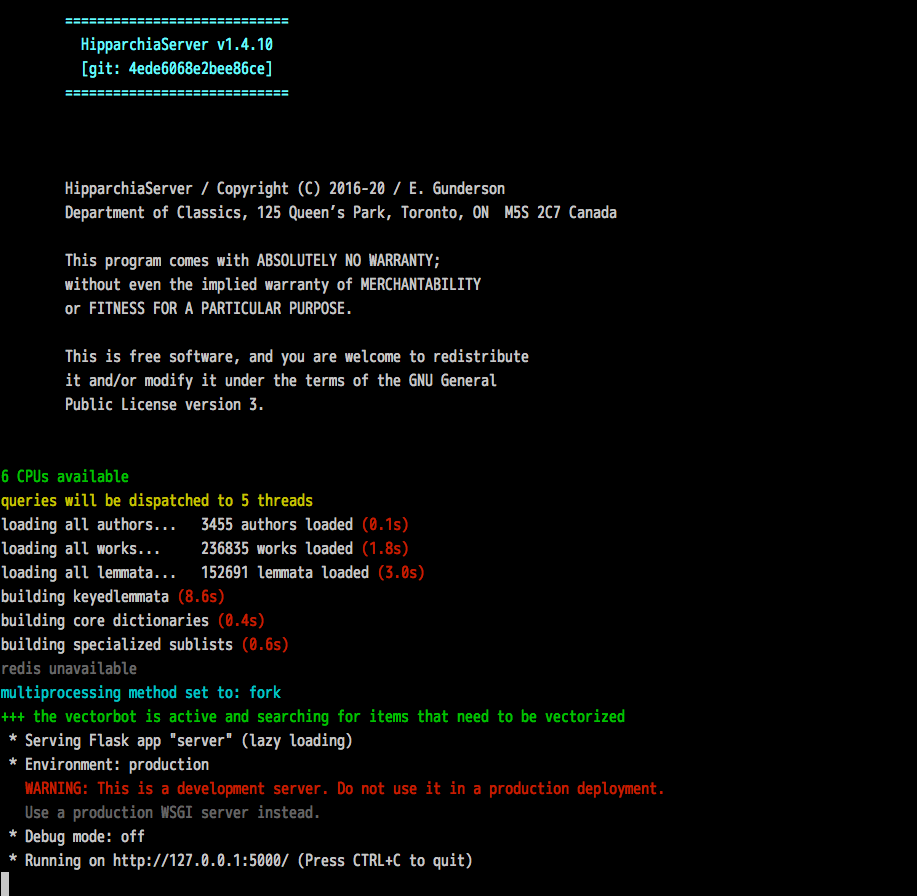The width and height of the screenshot is (917, 896).
Task: Click the "building specialized sublists" line
Action: click(117, 644)
